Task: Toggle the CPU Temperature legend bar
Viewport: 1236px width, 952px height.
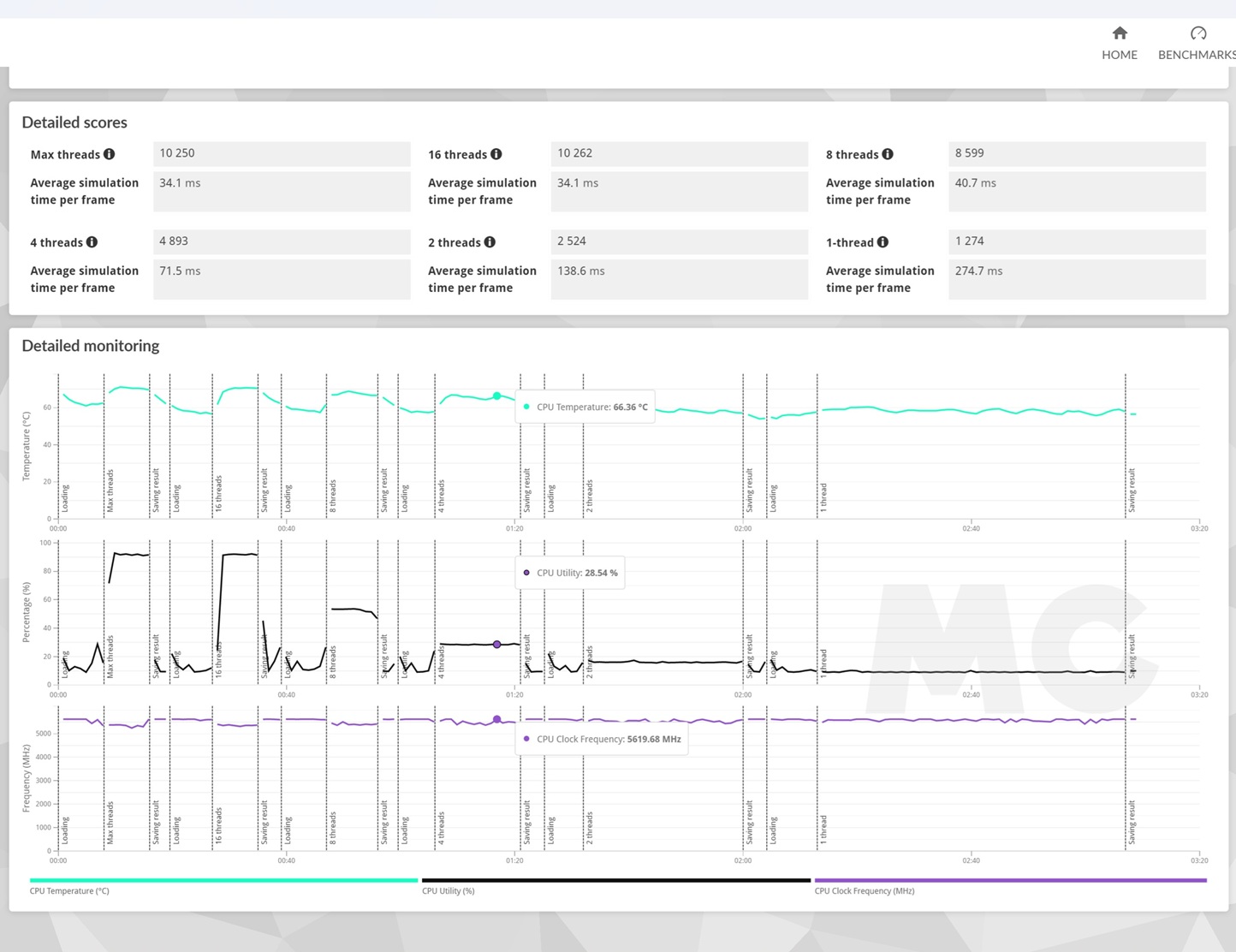Action: pyautogui.click(x=223, y=880)
